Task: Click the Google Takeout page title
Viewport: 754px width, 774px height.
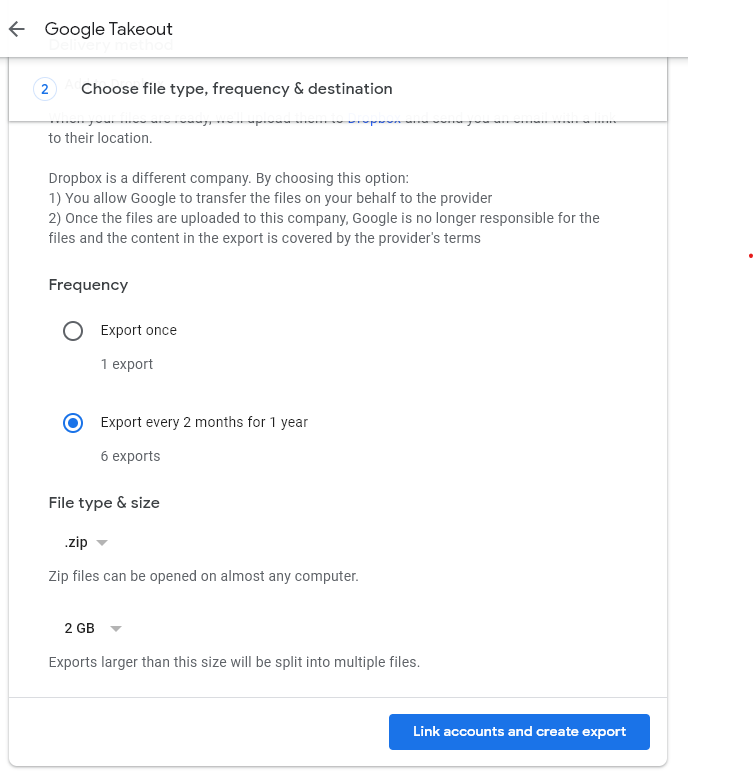Action: click(109, 29)
